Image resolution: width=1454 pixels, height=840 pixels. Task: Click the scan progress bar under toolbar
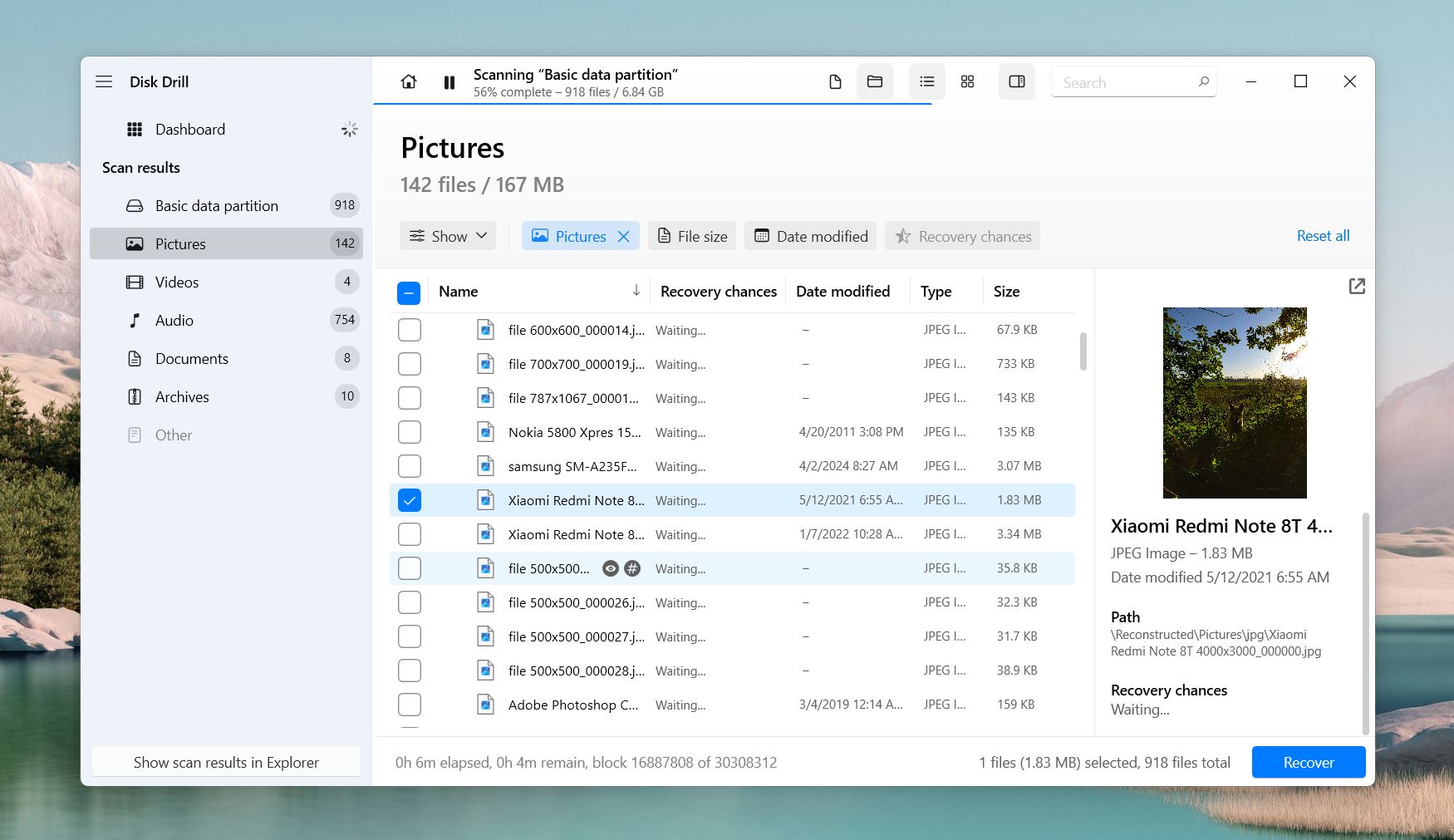point(653,104)
